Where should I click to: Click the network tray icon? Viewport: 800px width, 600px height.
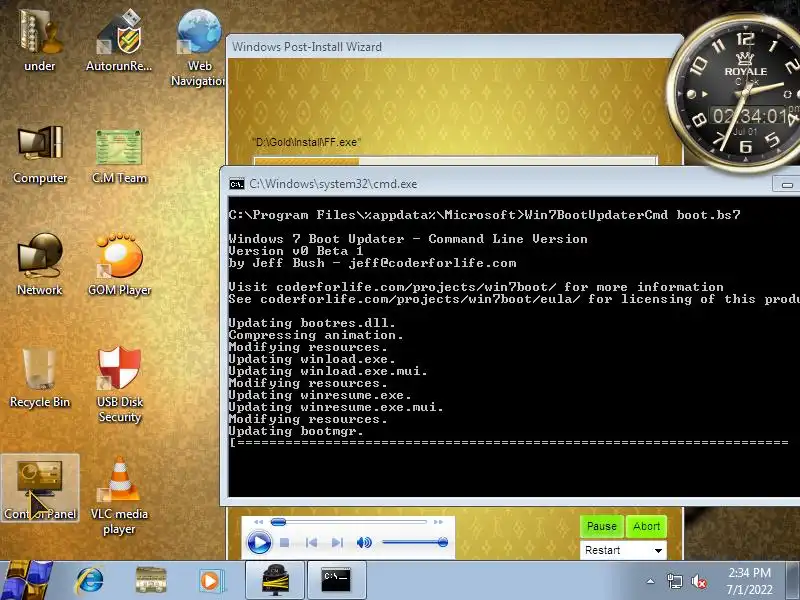click(674, 581)
